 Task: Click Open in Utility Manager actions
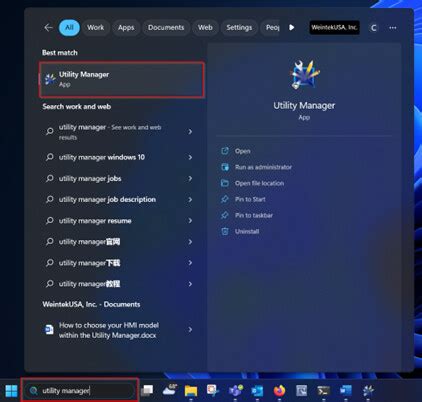242,151
